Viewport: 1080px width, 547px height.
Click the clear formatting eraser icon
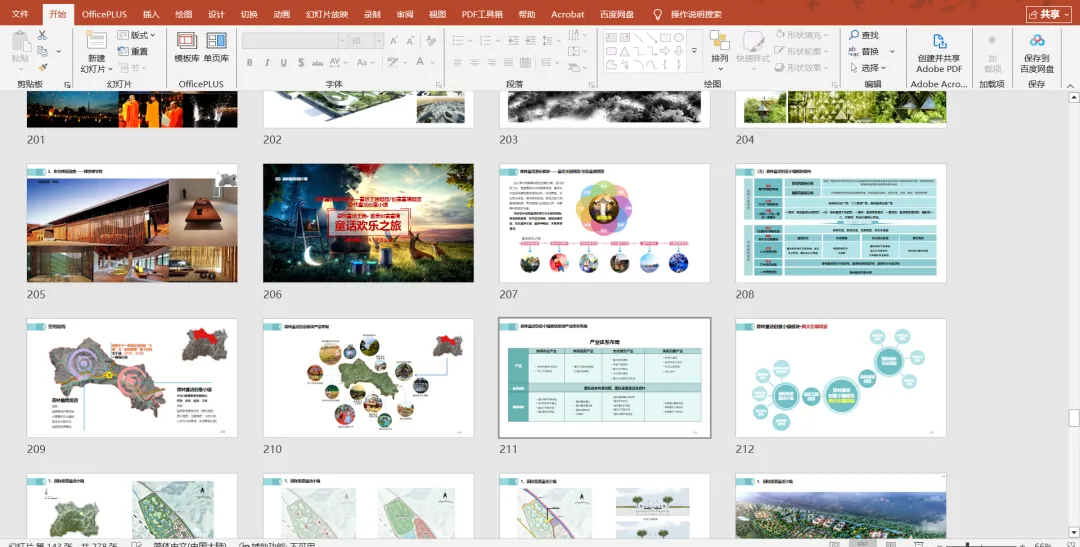point(431,41)
